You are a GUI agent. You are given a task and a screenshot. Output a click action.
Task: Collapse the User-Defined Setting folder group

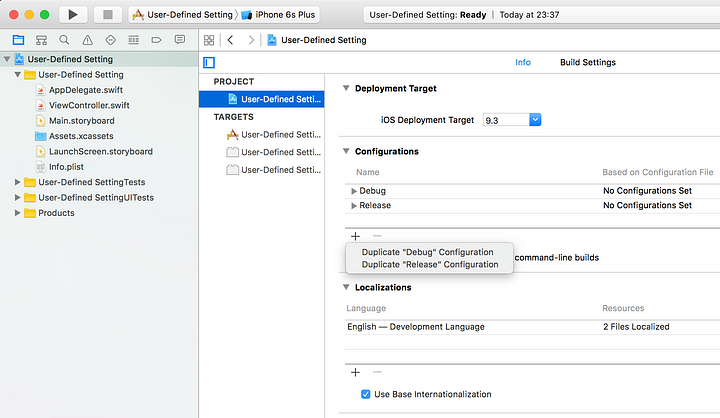[x=17, y=74]
